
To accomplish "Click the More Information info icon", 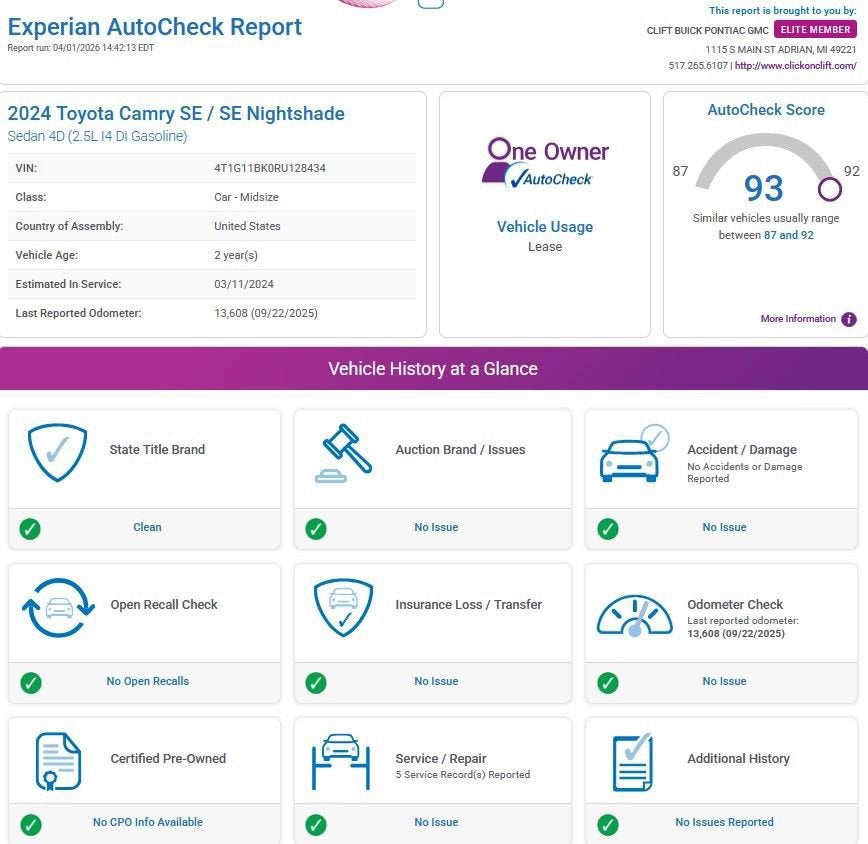I will 848,320.
